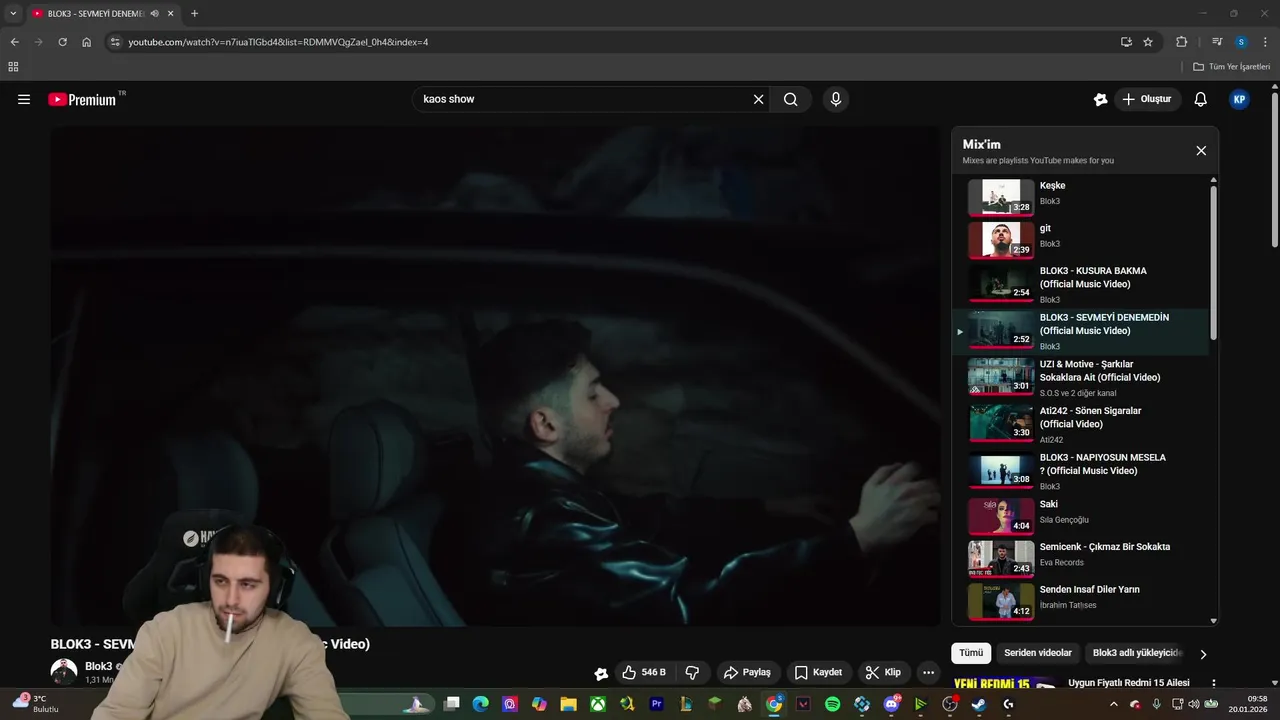This screenshot has height=720, width=1280.
Task: Open Steam from the taskbar
Action: click(x=978, y=704)
